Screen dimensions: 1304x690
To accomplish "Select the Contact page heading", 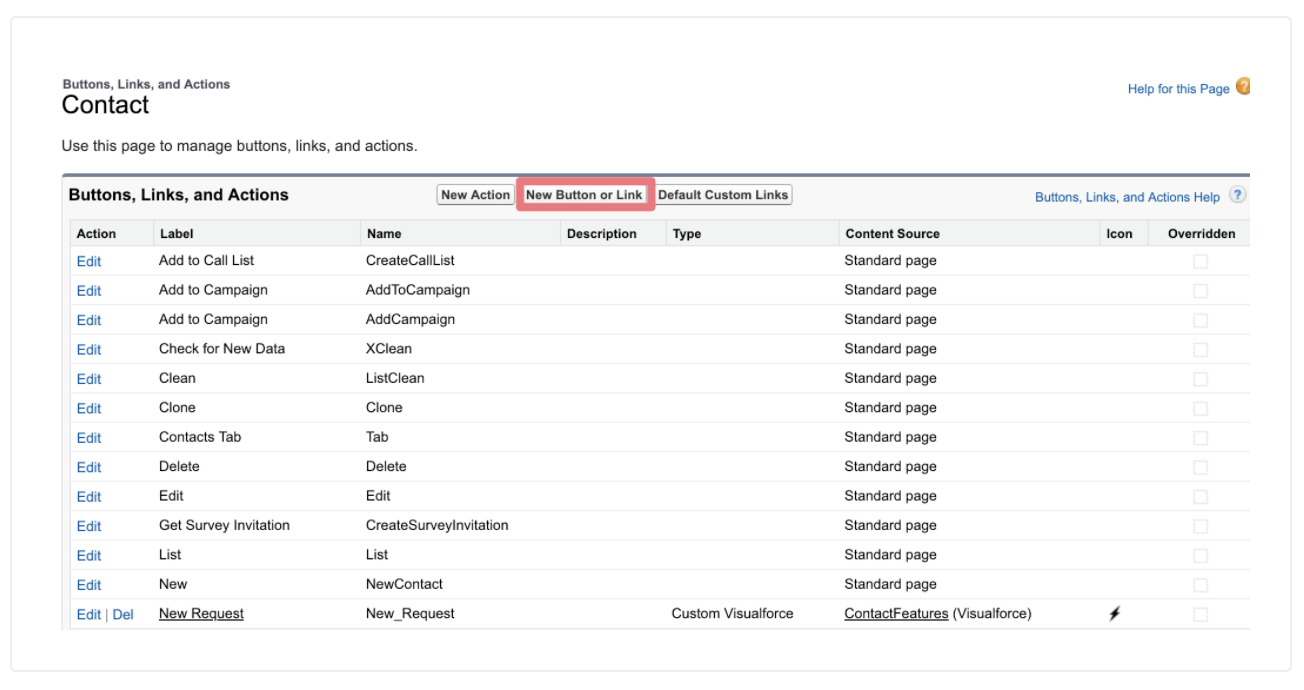I will coord(105,105).
